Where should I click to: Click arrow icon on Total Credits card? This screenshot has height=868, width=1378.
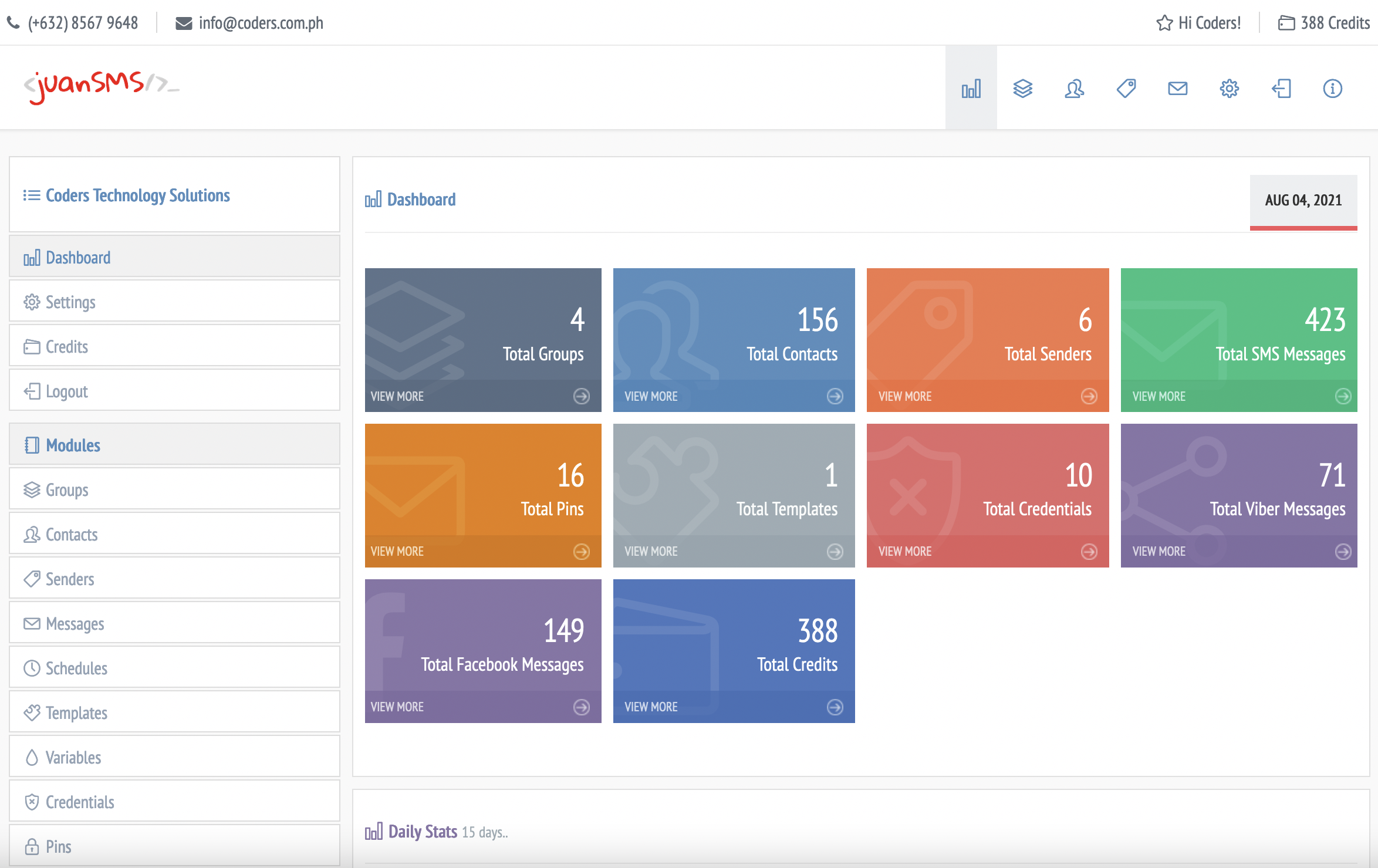835,707
